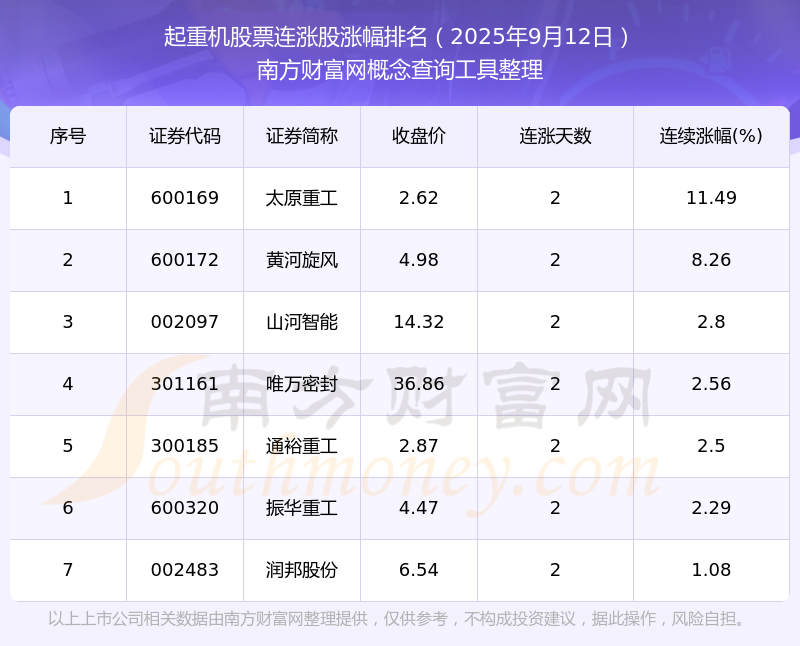Select stock name 唯万密封
This screenshot has height=646, width=800.
pos(302,384)
